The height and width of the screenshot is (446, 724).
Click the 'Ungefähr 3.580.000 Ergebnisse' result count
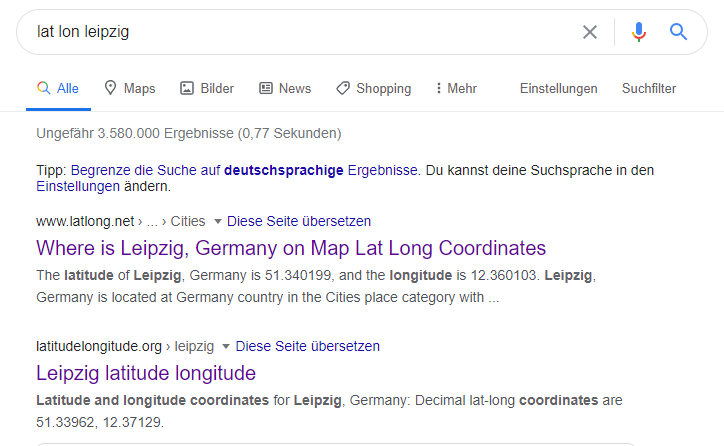(189, 133)
